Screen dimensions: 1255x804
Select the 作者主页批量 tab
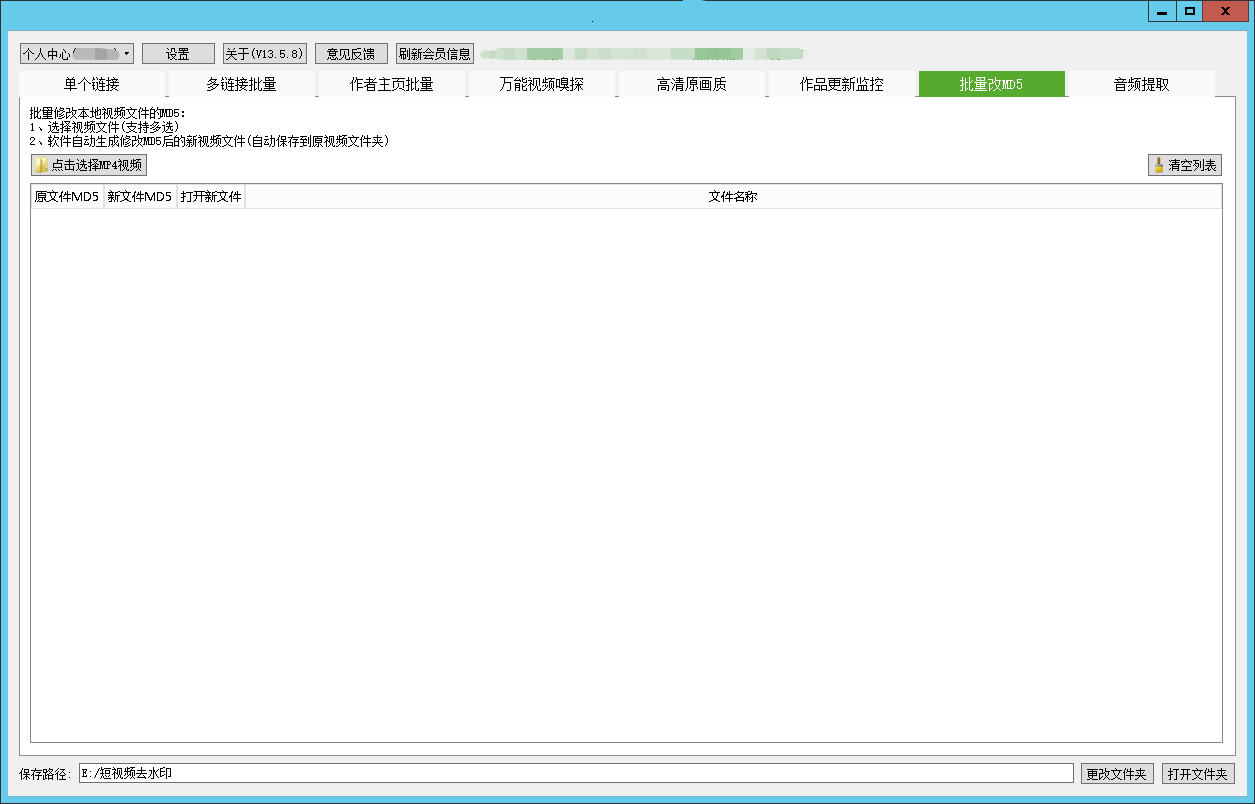[x=391, y=85]
